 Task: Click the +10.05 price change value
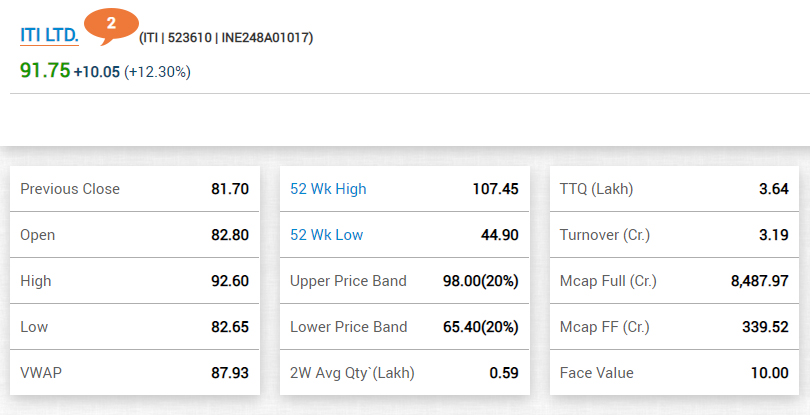click(96, 72)
